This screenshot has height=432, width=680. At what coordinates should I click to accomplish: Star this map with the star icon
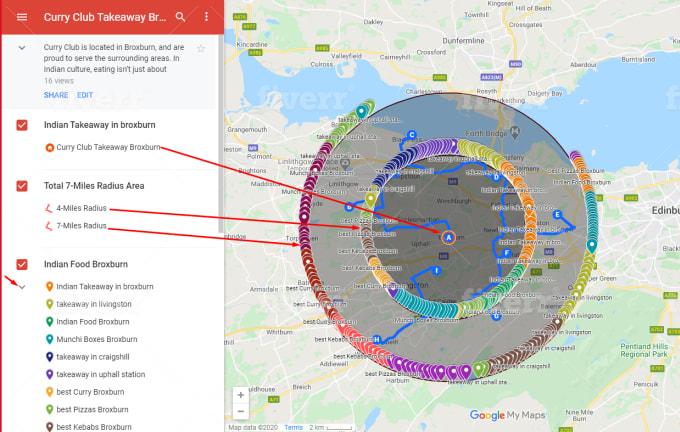pos(201,49)
